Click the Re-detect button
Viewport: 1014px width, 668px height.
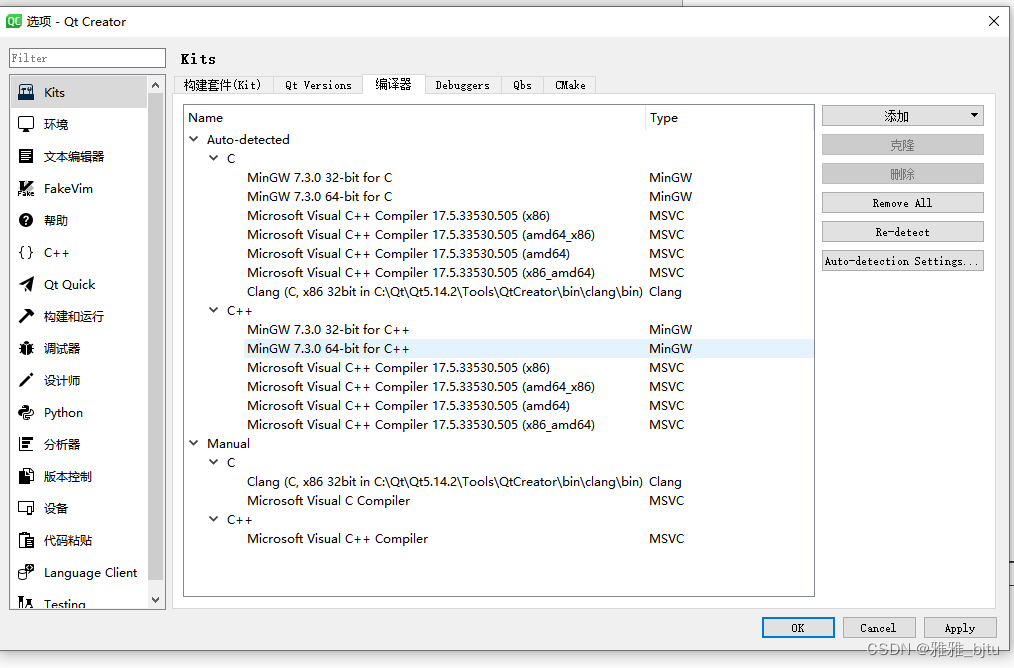click(903, 232)
